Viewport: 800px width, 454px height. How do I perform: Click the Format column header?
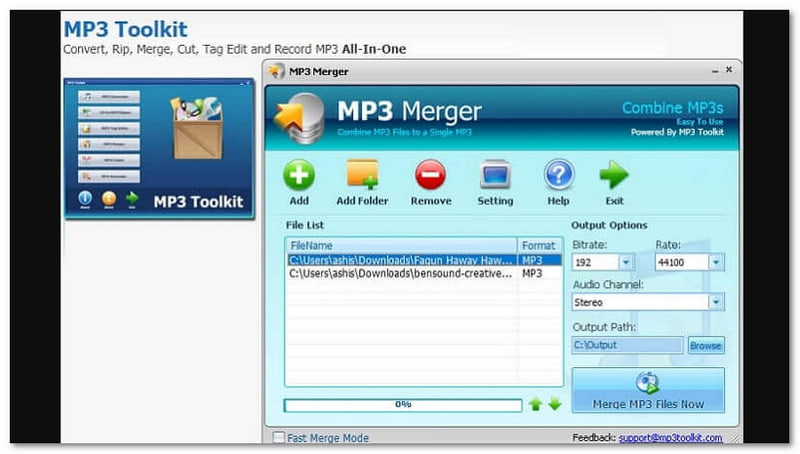coord(540,245)
